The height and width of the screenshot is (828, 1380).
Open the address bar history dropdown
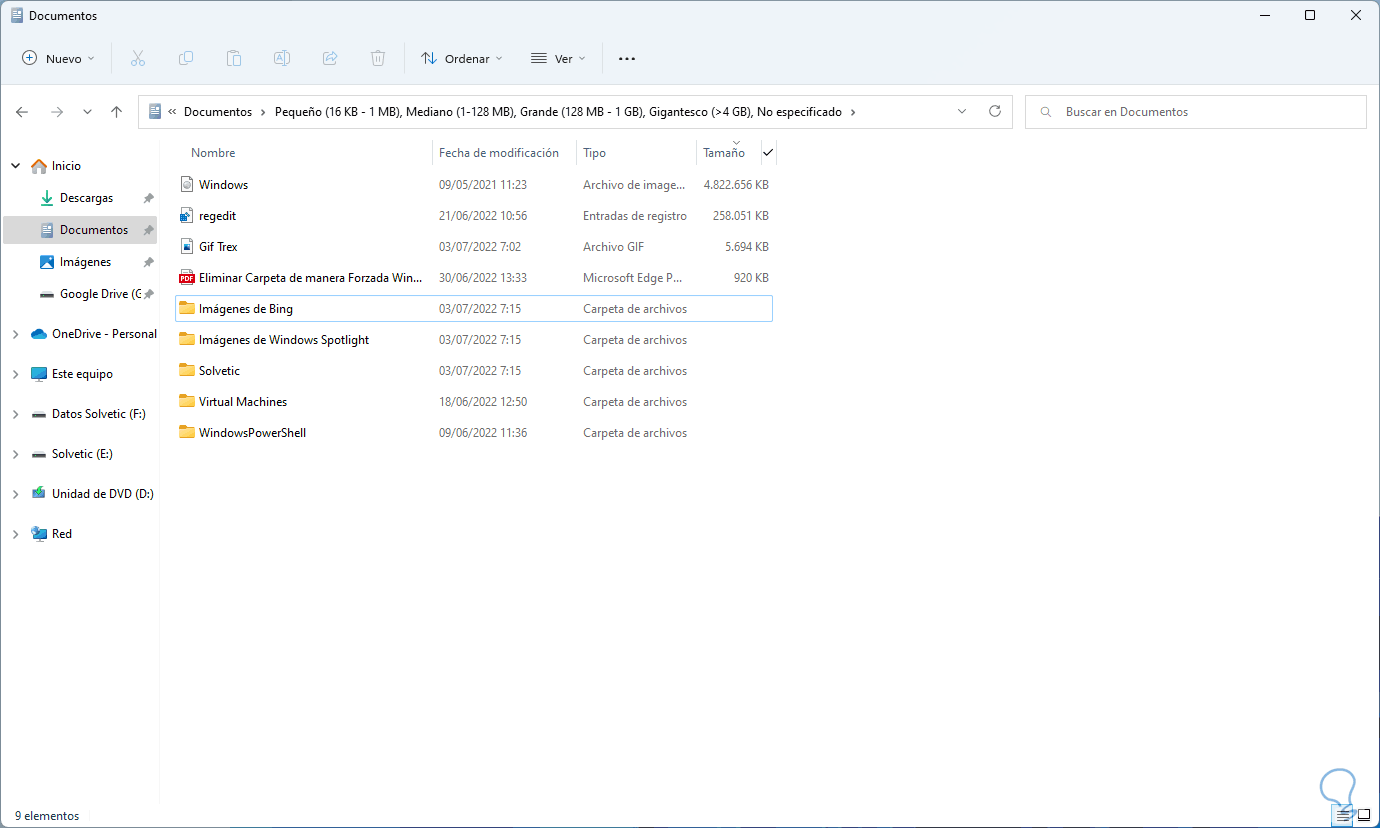[962, 112]
